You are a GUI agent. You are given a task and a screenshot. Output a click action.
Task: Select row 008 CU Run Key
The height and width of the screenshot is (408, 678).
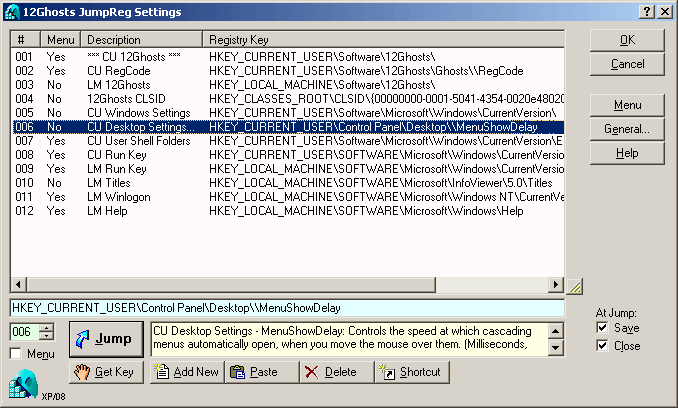pyautogui.click(x=287, y=155)
